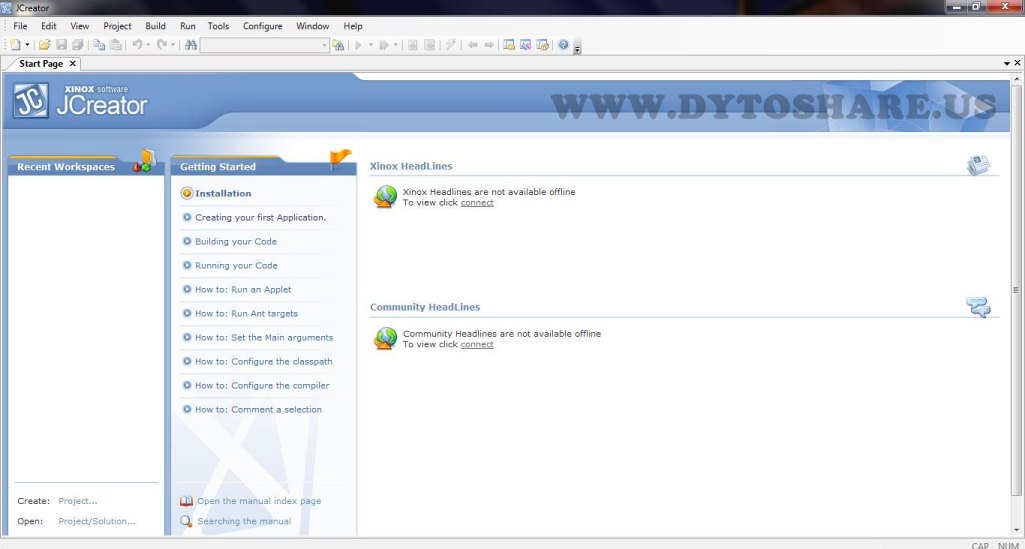Click the Find in Files icon
The height and width of the screenshot is (549, 1025).
tap(338, 45)
